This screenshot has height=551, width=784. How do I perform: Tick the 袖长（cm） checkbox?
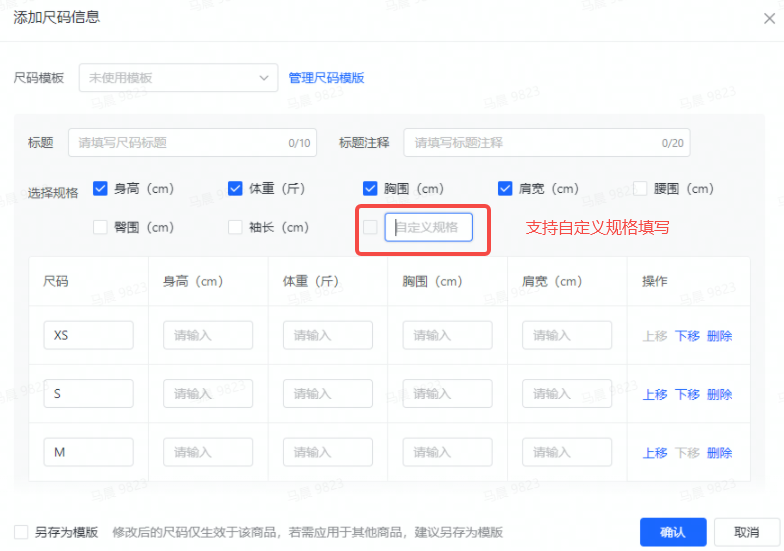235,227
